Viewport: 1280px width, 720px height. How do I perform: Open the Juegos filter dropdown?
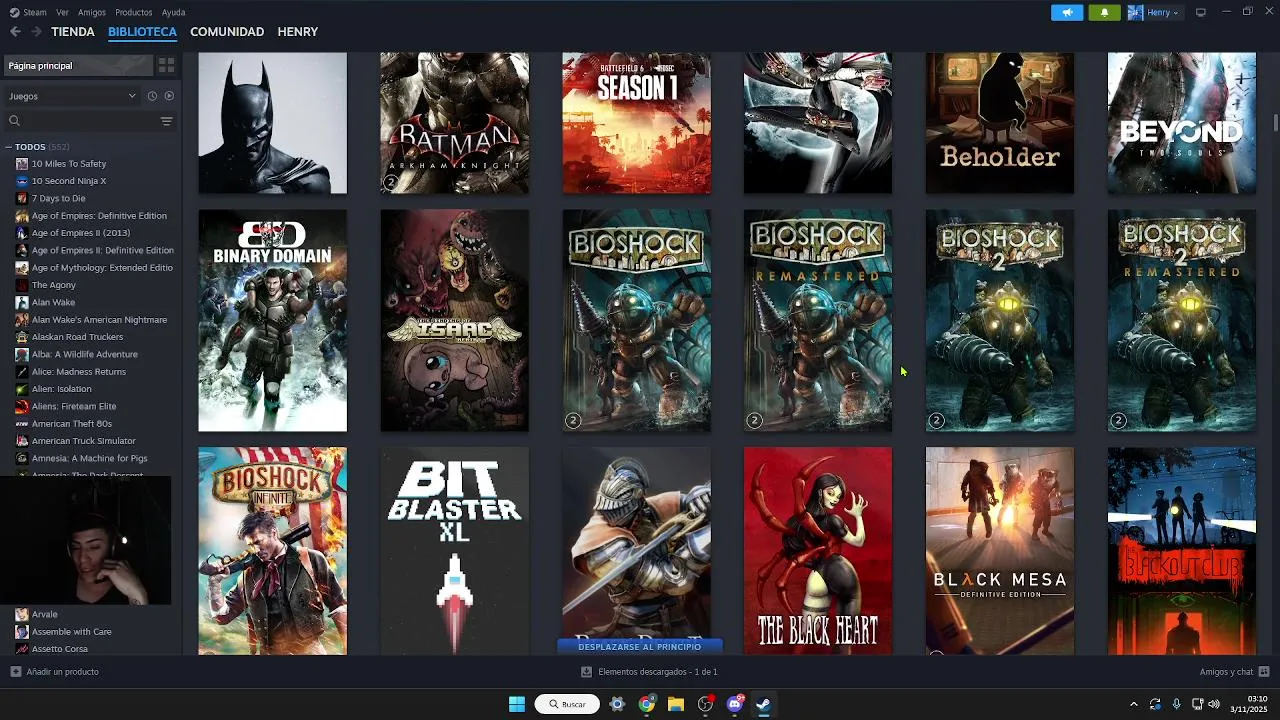pos(72,96)
